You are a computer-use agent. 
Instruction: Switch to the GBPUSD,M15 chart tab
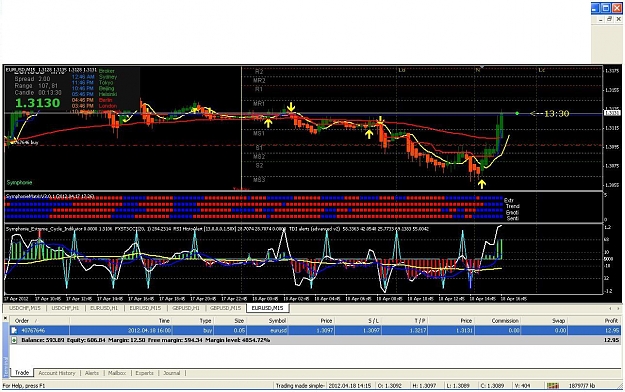(x=226, y=308)
